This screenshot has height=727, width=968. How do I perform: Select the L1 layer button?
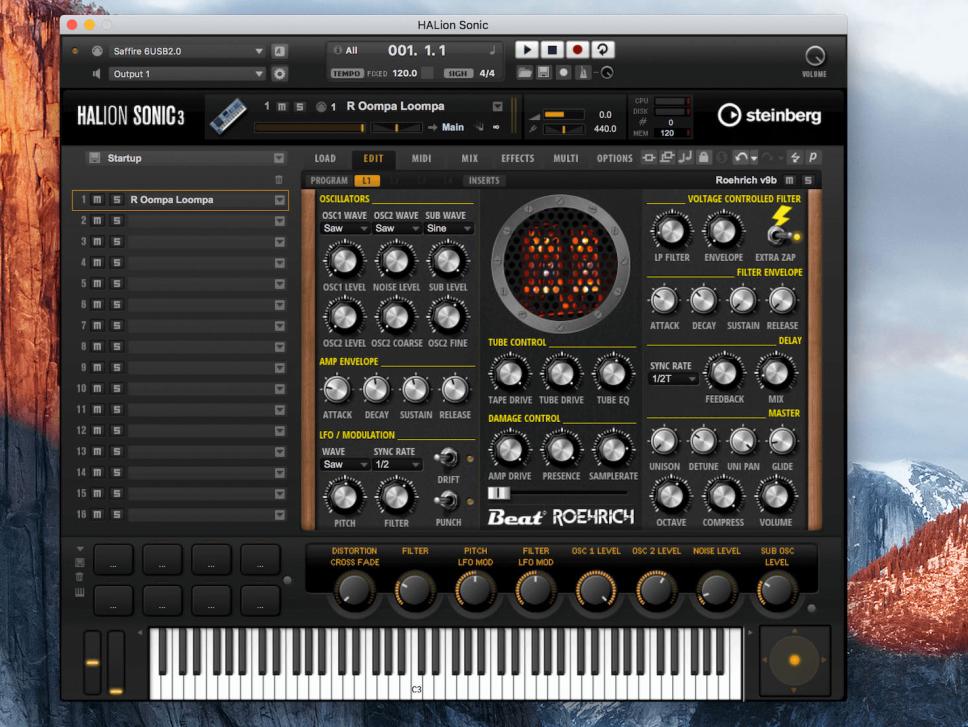coord(365,180)
